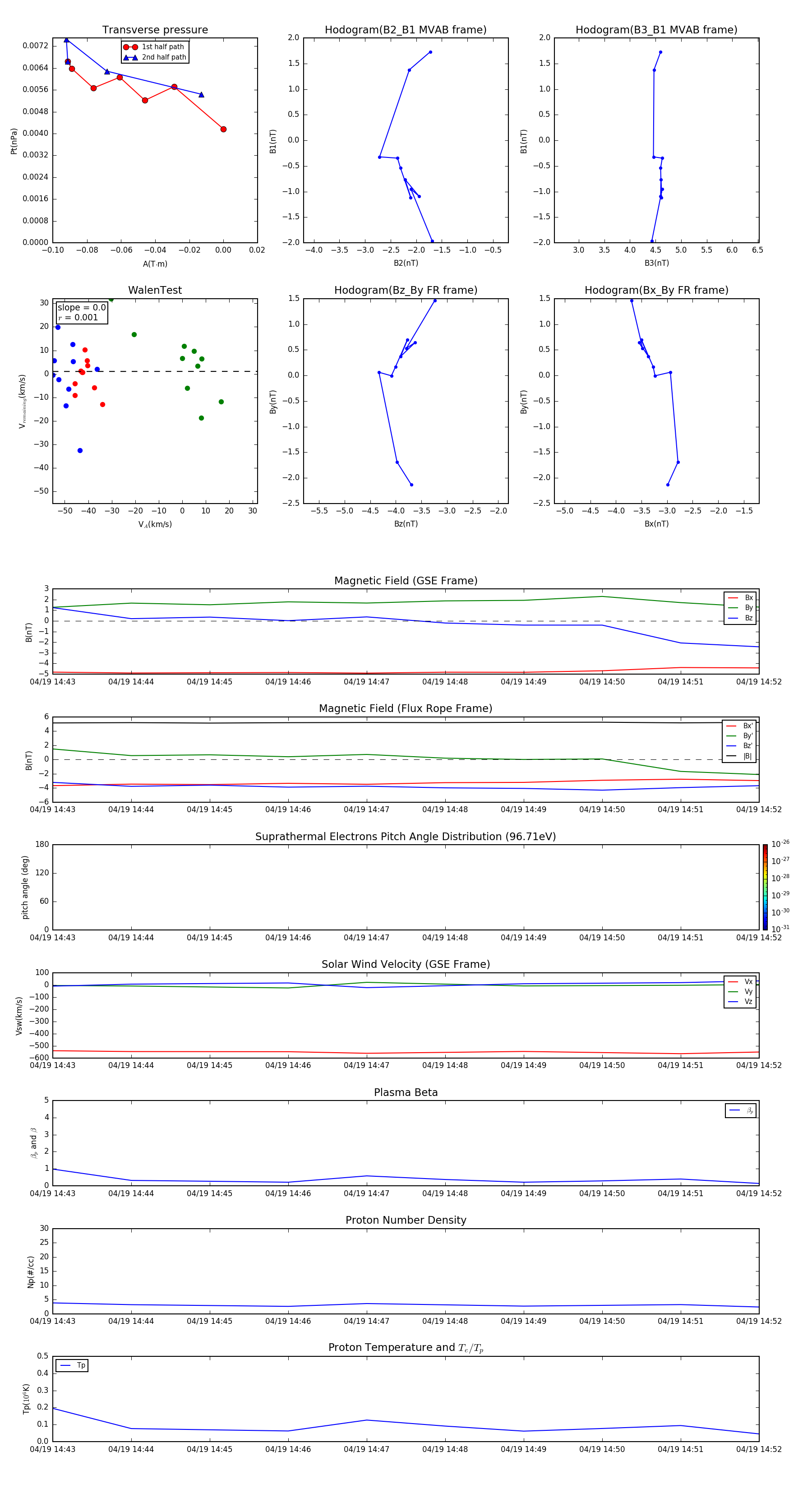Click the "Vsw(km/s)" y-axis label
This screenshot has width=812, height=1489.
pos(18,1015)
